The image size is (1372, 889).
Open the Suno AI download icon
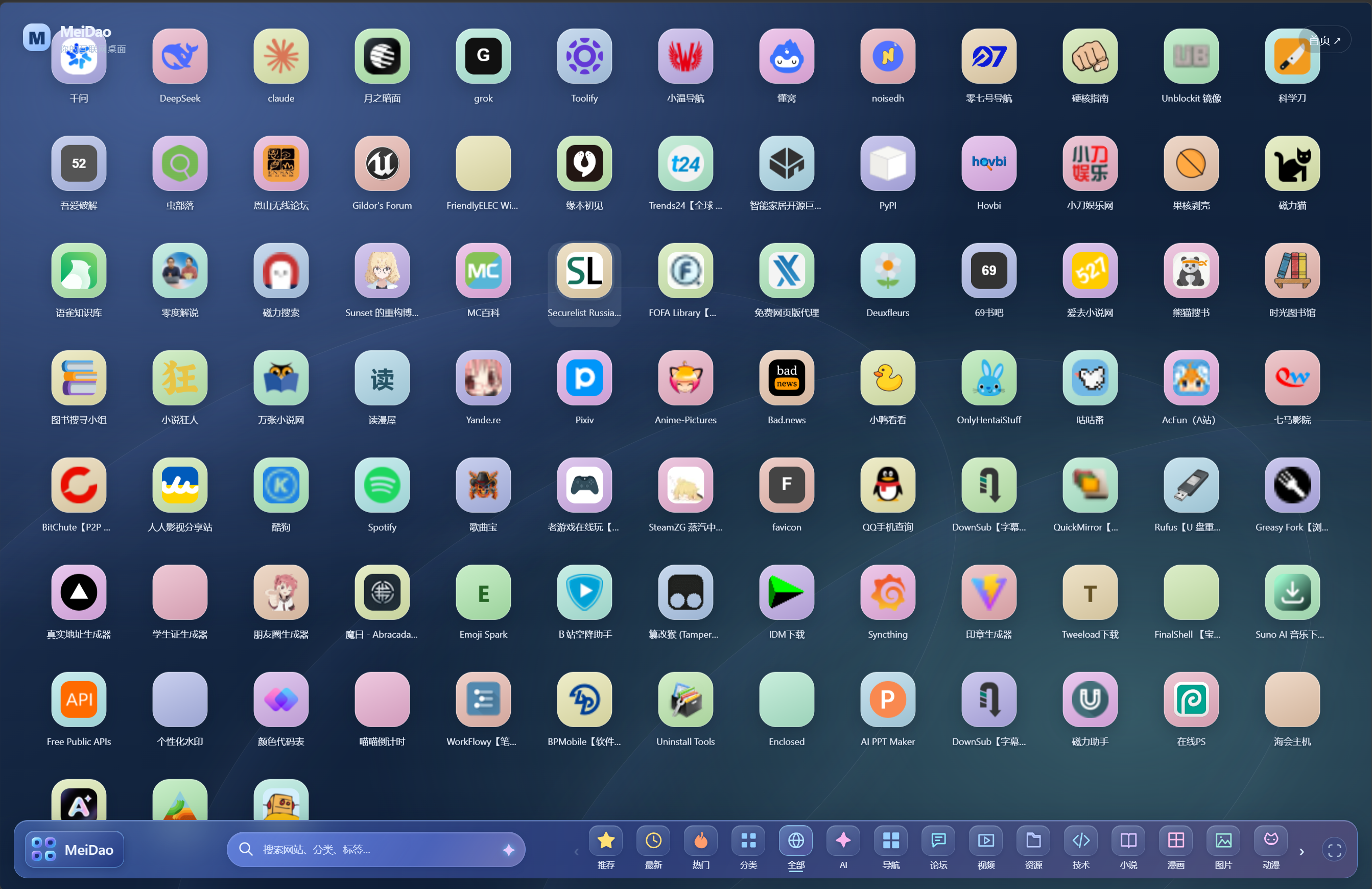tap(1292, 592)
